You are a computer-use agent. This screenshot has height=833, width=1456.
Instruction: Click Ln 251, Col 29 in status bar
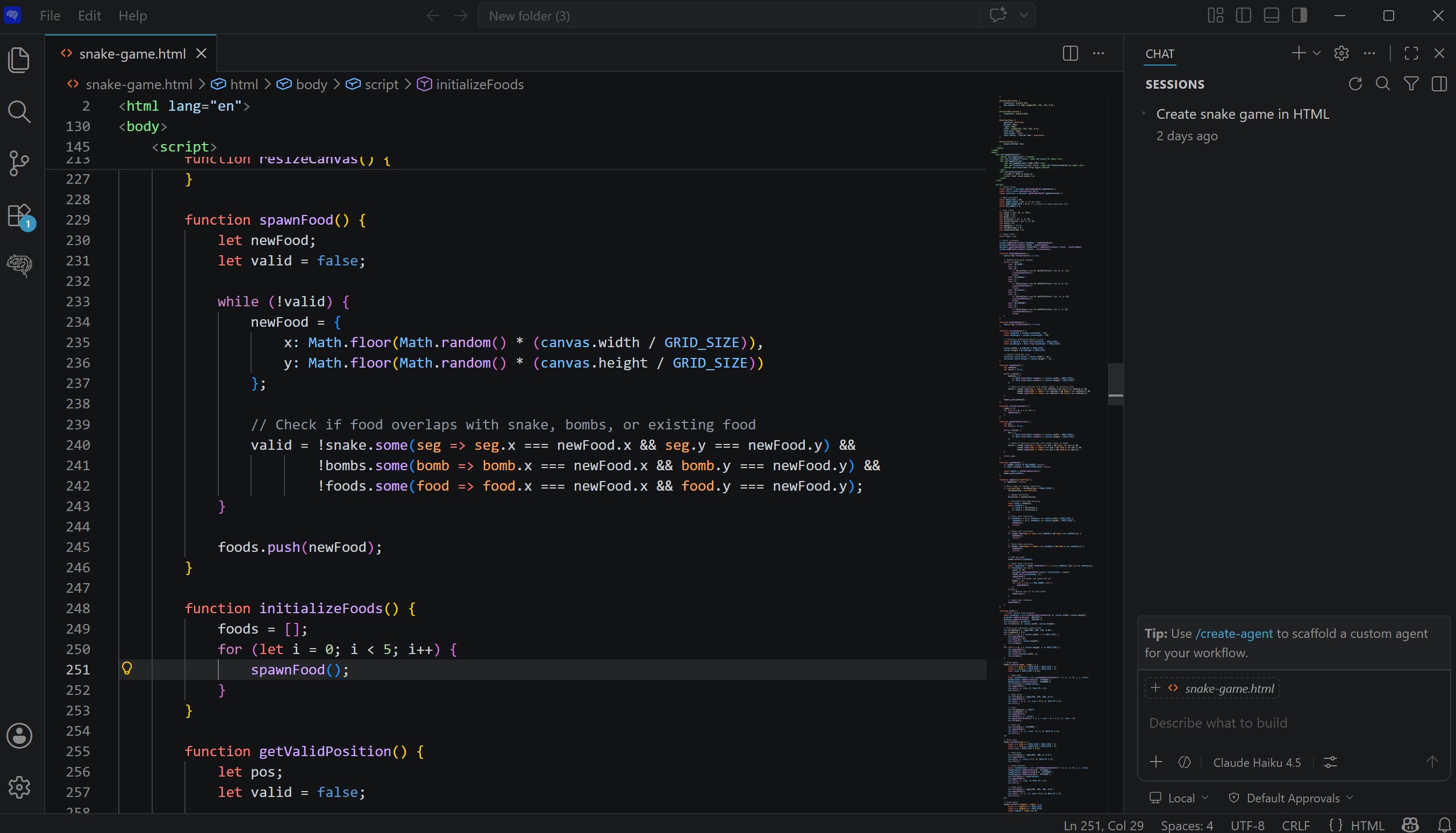(x=1103, y=825)
